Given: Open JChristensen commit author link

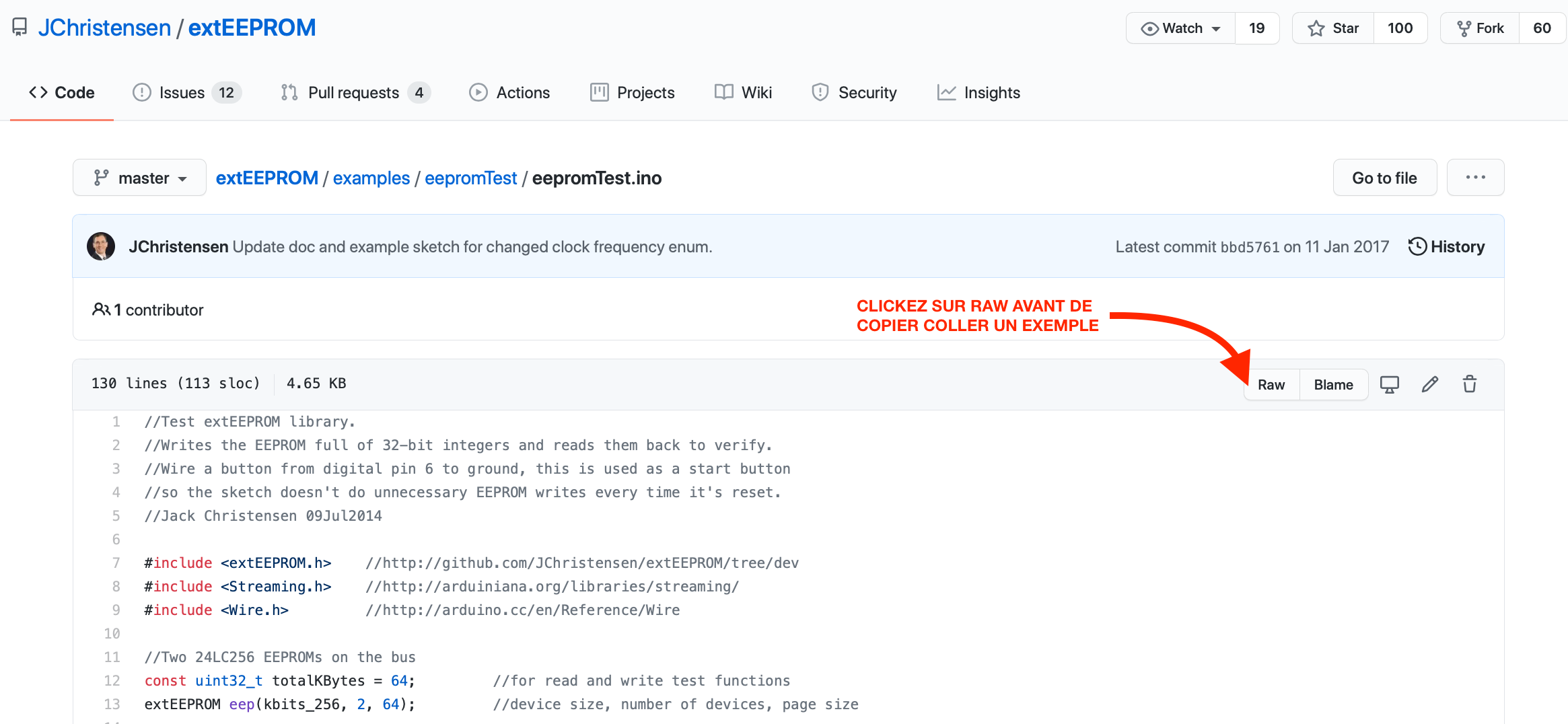Looking at the screenshot, I should click(178, 247).
